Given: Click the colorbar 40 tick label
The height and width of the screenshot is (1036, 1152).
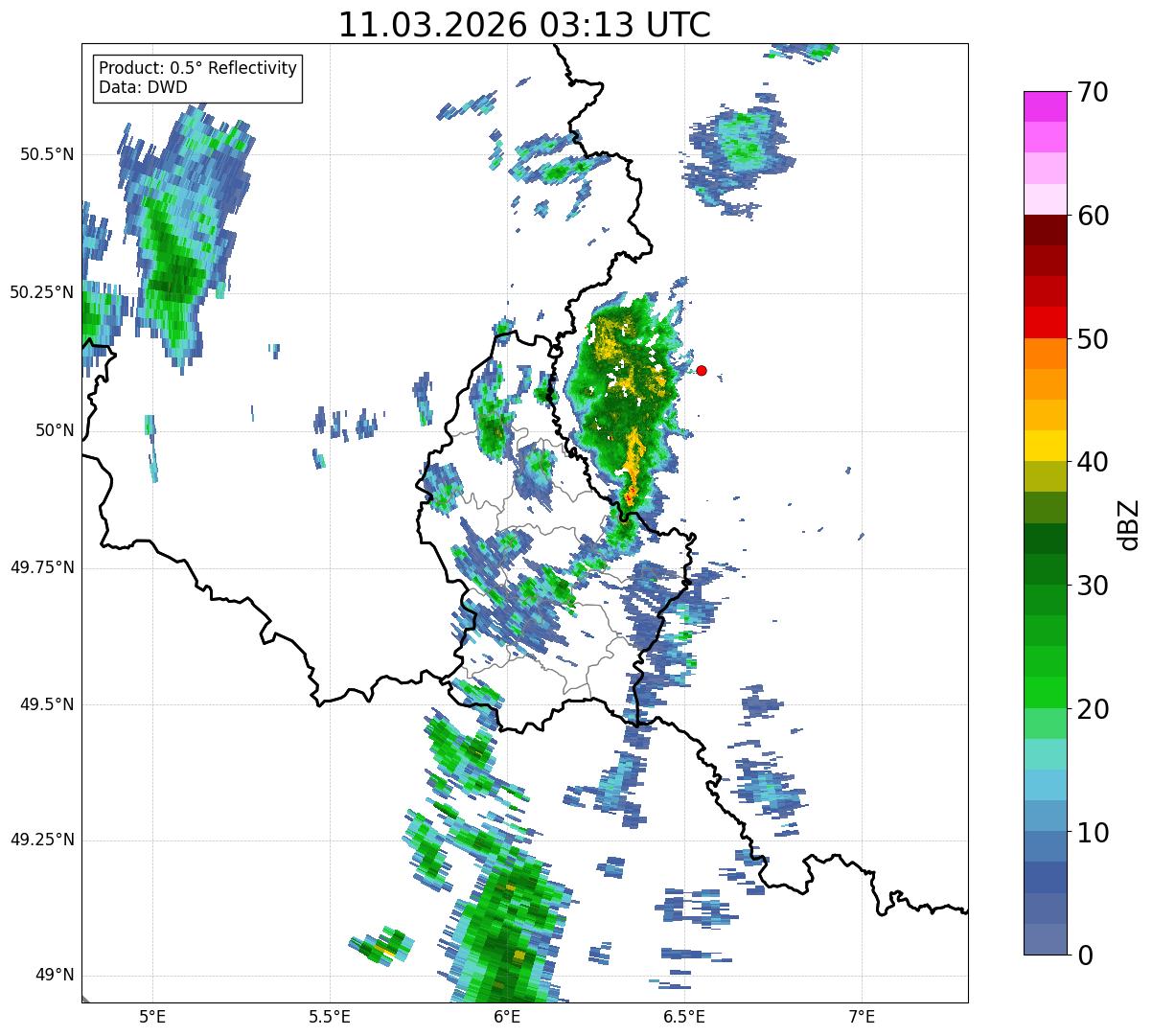Looking at the screenshot, I should [x=1092, y=462].
